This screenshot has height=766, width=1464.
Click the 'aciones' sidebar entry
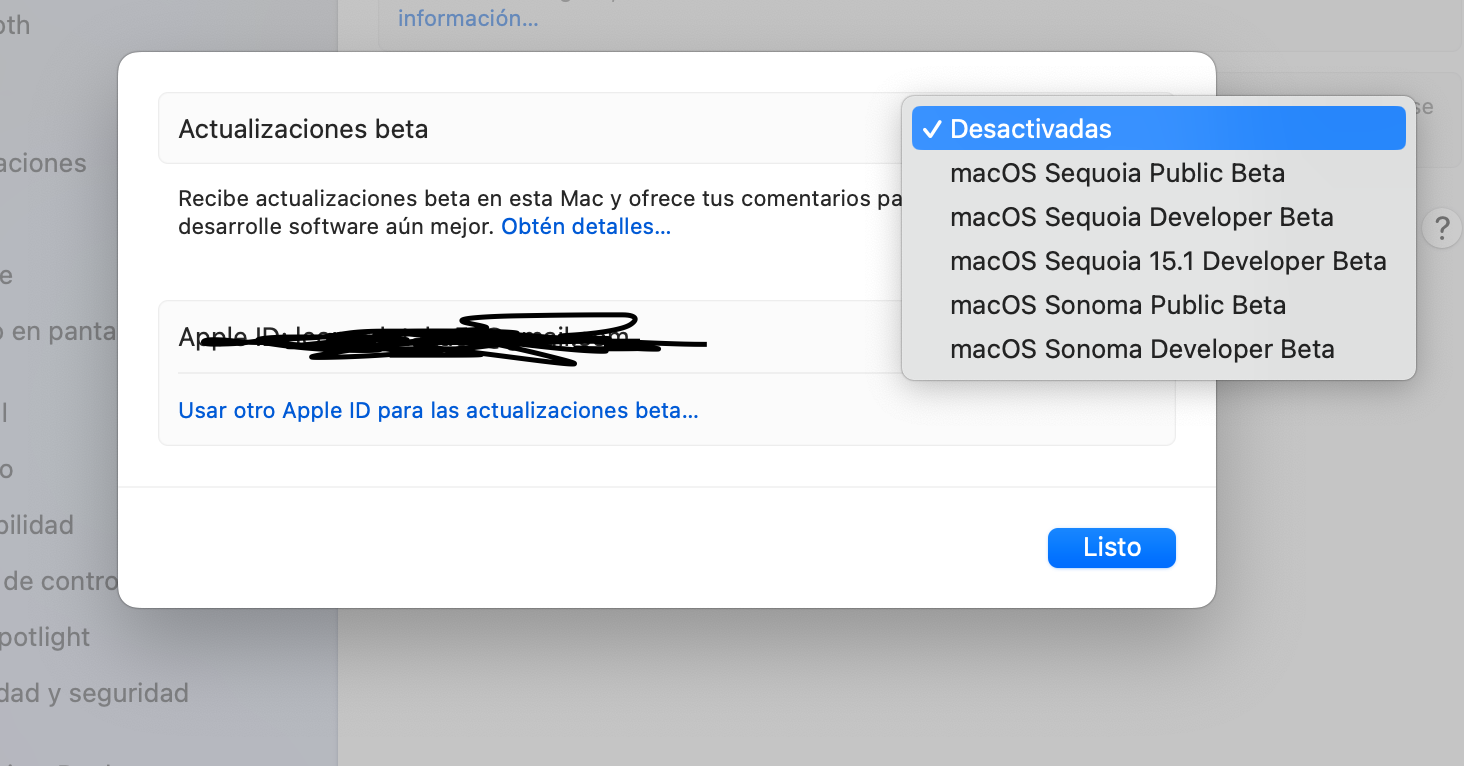coord(43,163)
